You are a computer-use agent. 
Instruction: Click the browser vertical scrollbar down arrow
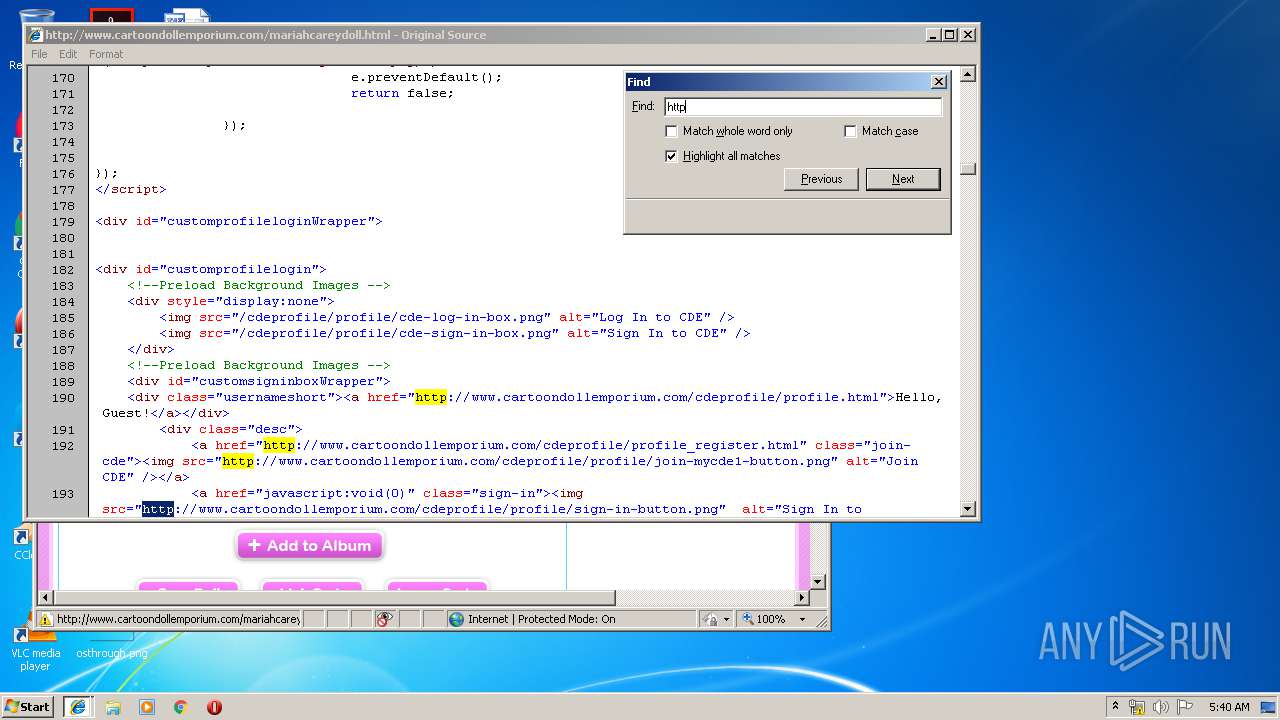(817, 581)
